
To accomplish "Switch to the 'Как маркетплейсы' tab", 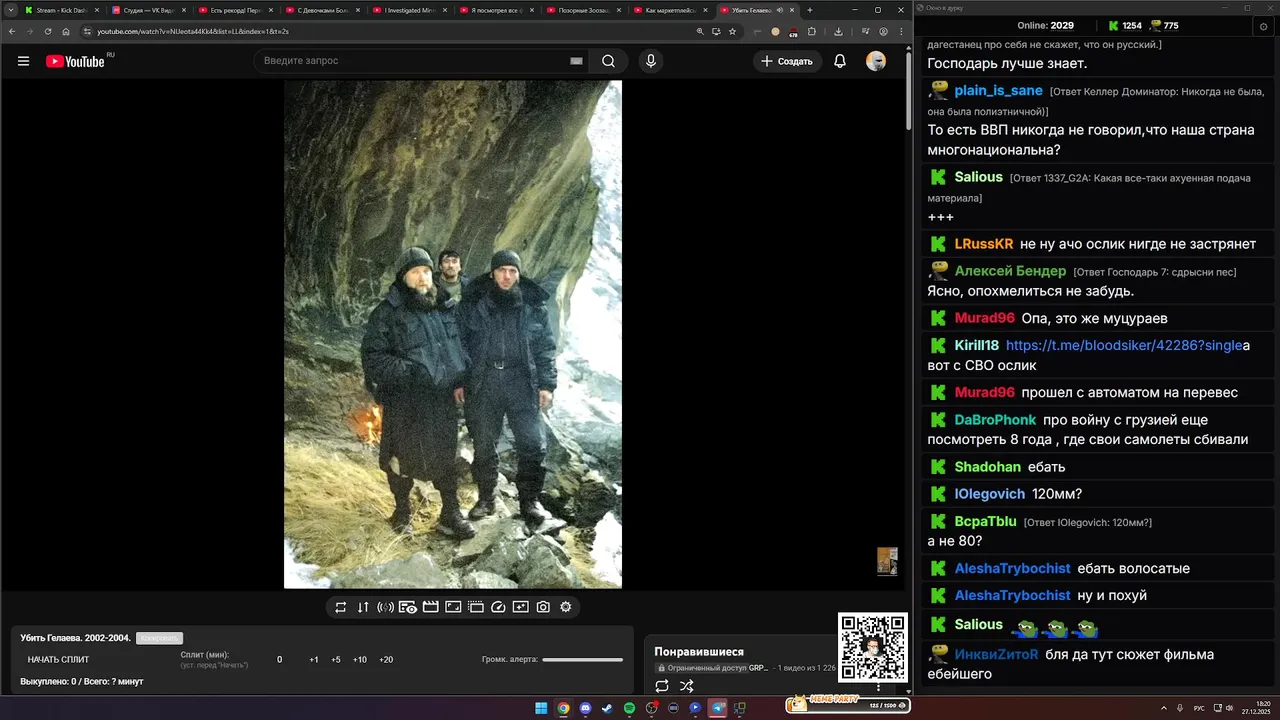I will [x=671, y=10].
